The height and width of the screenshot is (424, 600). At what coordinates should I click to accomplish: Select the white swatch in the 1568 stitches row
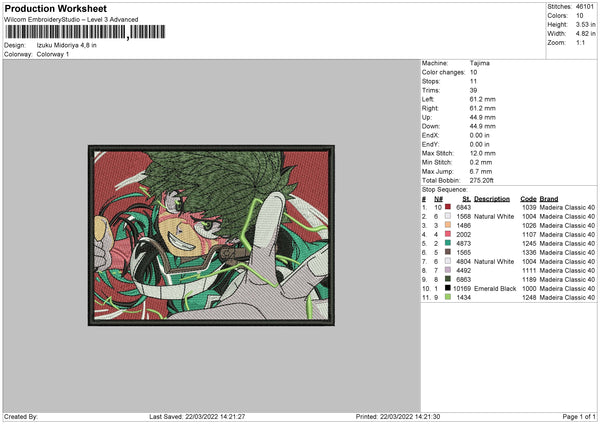point(448,216)
